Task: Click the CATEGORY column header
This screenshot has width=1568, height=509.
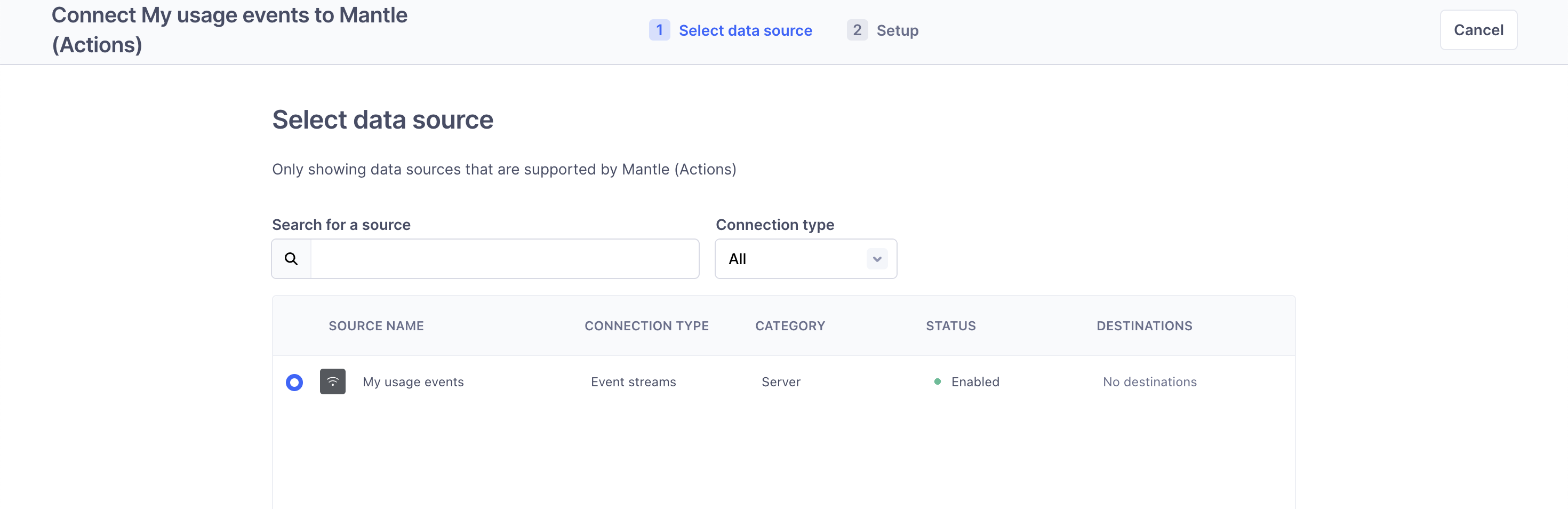Action: (x=790, y=326)
